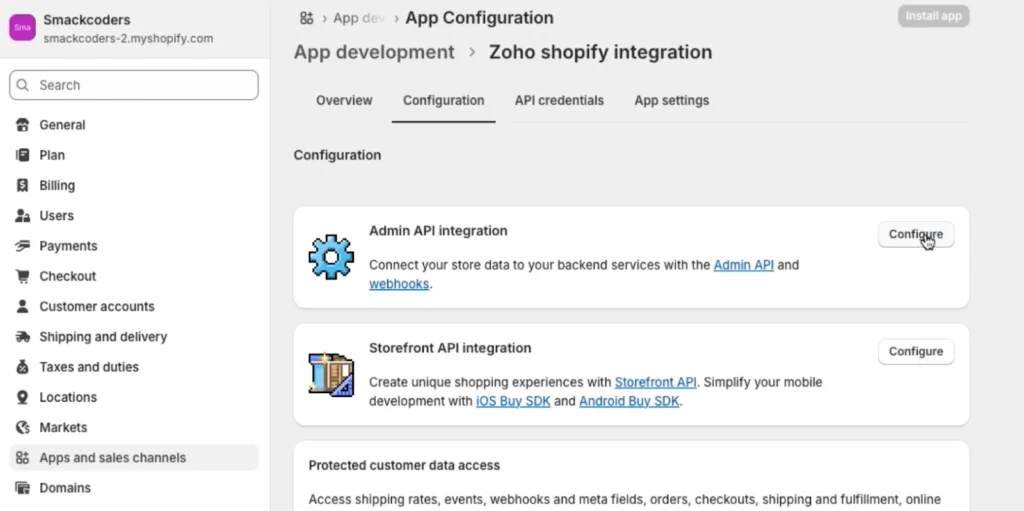Image resolution: width=1024 pixels, height=511 pixels.
Task: Open the Android Buy SDK link
Action: [x=629, y=401]
